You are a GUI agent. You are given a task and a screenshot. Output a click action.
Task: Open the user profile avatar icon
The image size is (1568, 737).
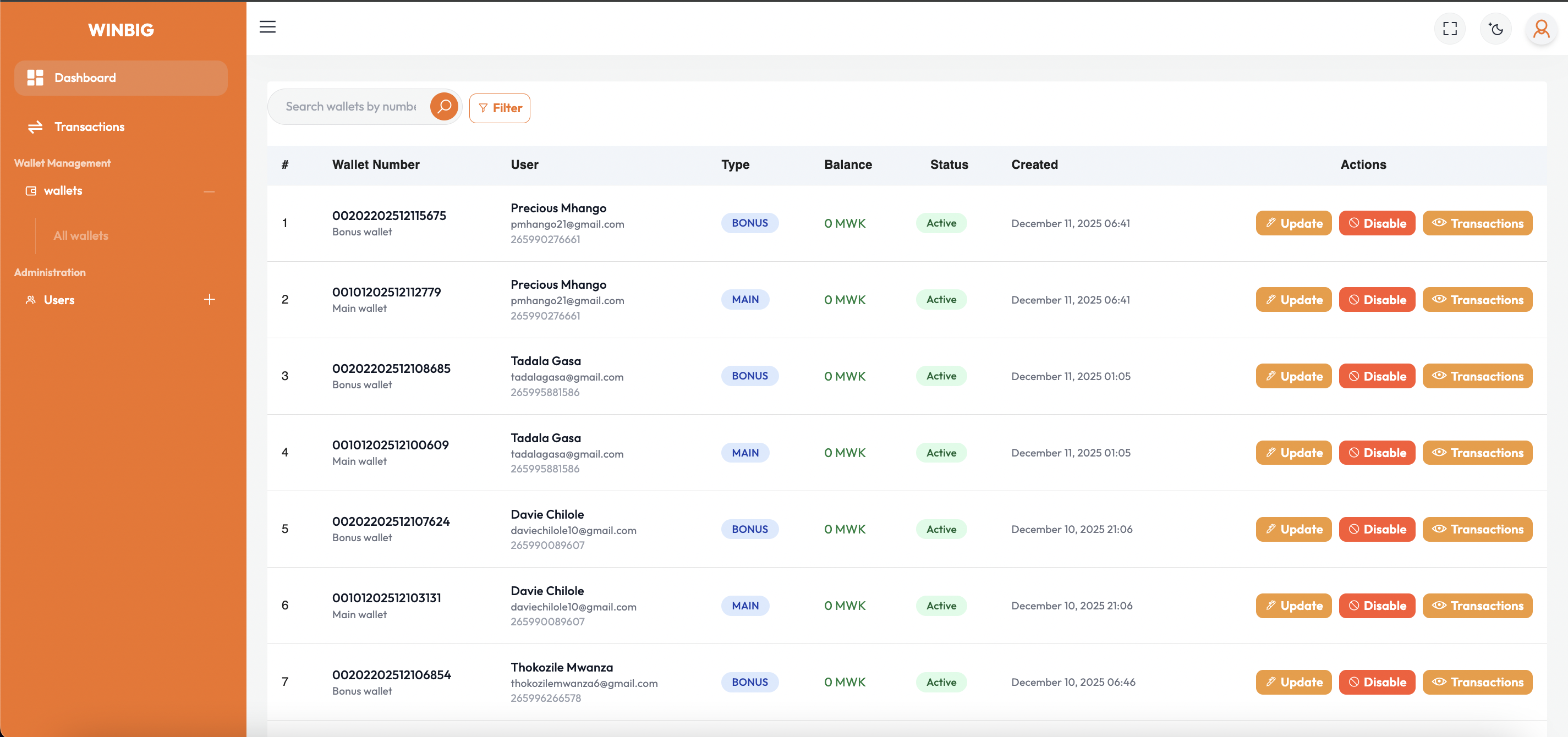pos(1540,29)
